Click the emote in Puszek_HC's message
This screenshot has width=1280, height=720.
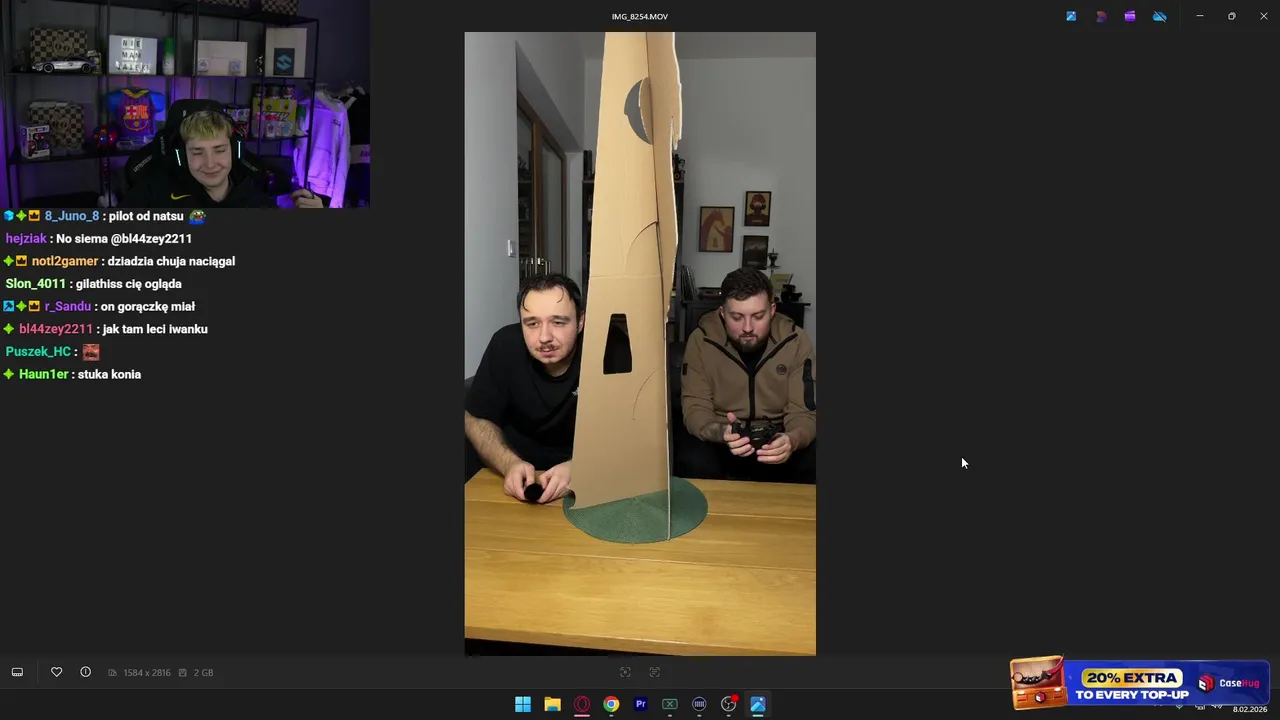pyautogui.click(x=91, y=352)
